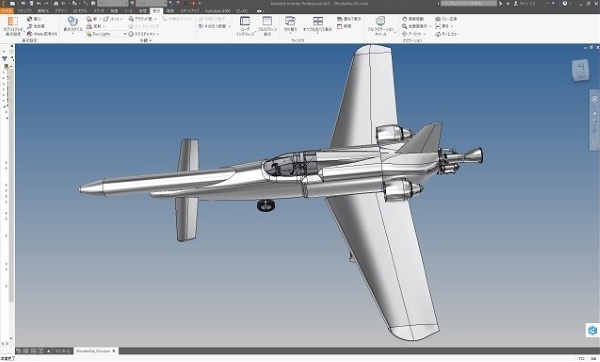This screenshot has height=362, width=600.
Task: Toggle the iMate glyph display
Action: [x=42, y=34]
